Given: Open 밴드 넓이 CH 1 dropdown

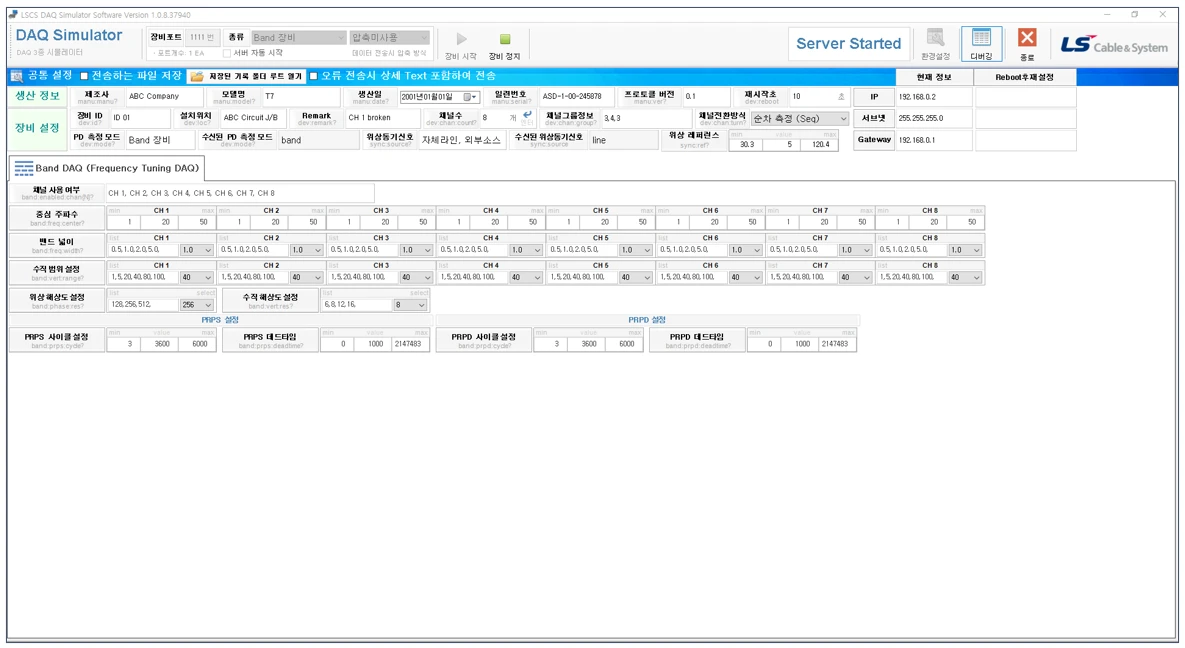Looking at the screenshot, I should (196, 250).
